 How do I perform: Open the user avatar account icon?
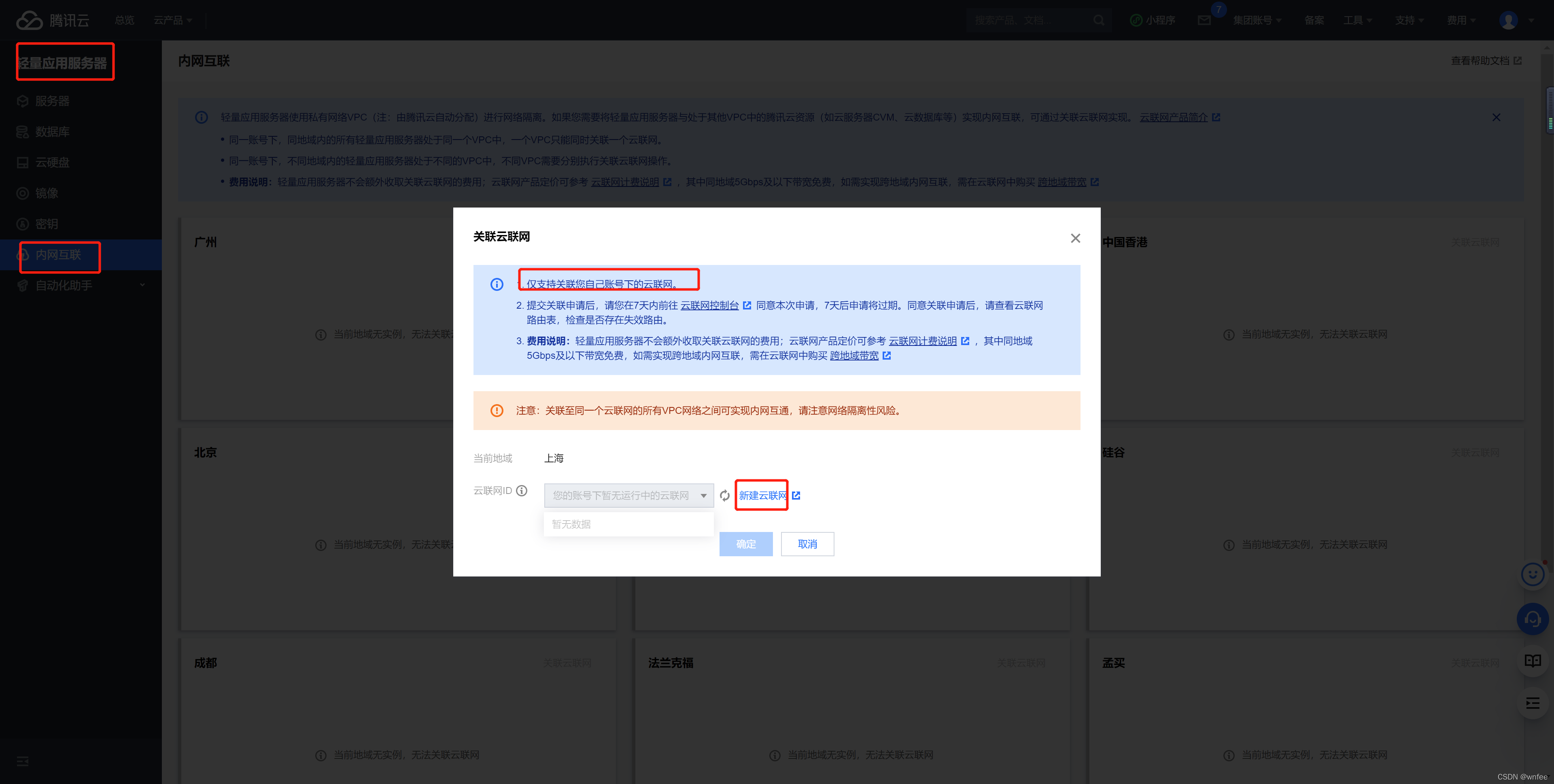(1508, 21)
